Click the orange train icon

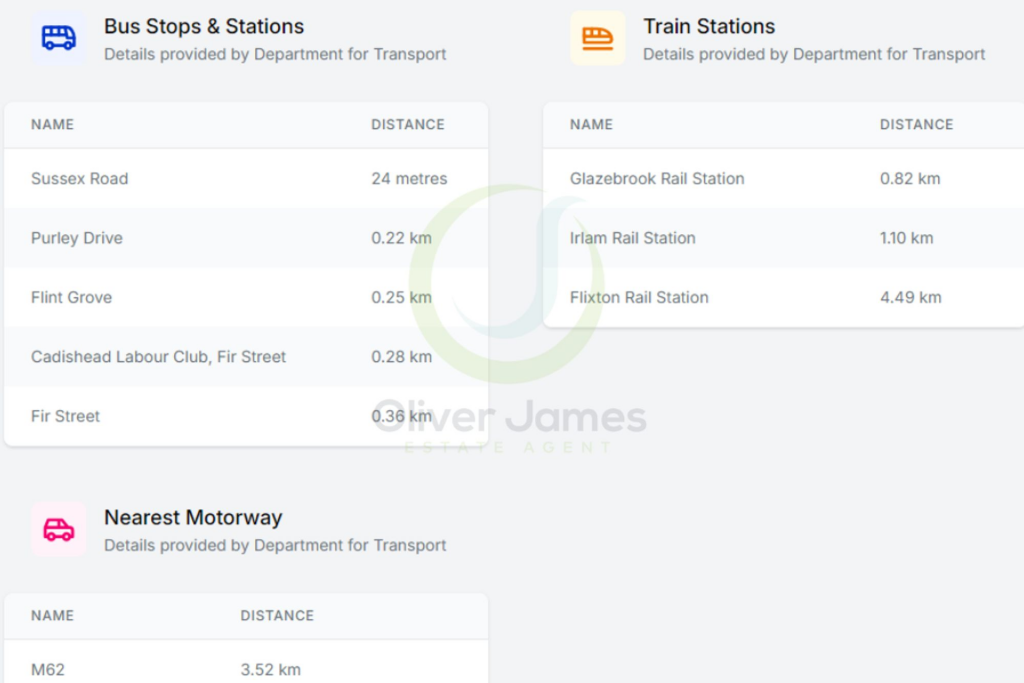[597, 39]
